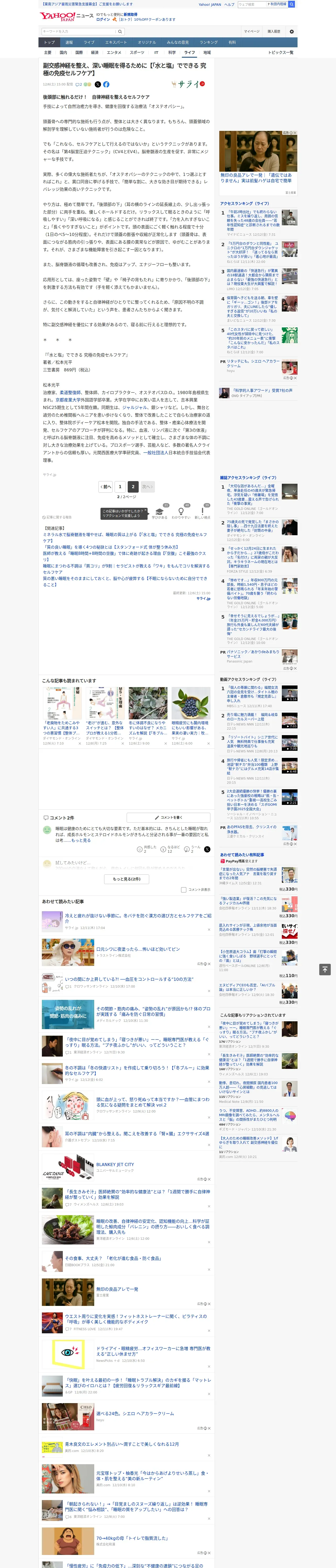The height and width of the screenshot is (1568, 336).
Task: Open the 速報 tab
Action: [69, 42]
